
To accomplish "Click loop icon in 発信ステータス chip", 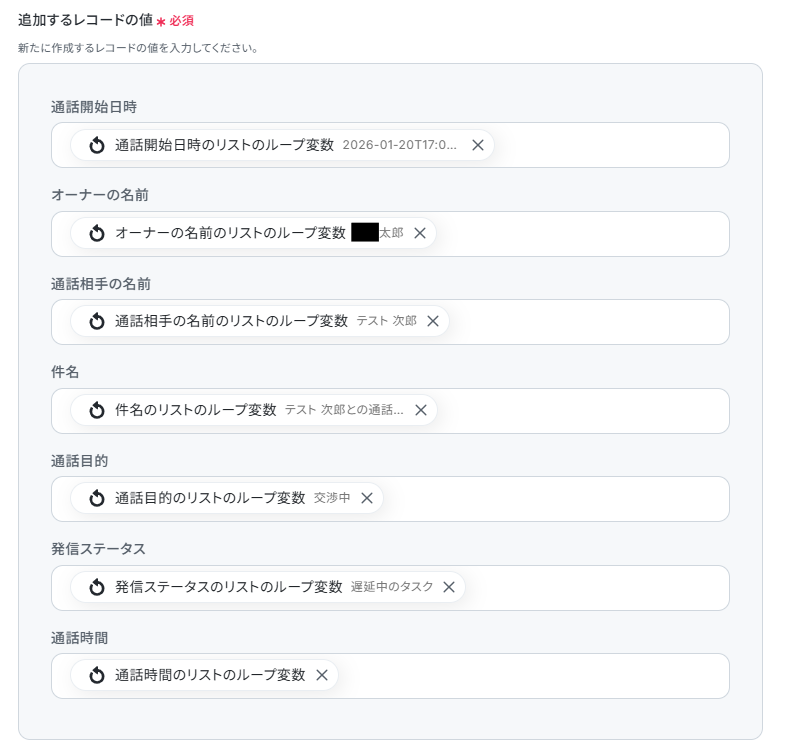I will [x=97, y=587].
